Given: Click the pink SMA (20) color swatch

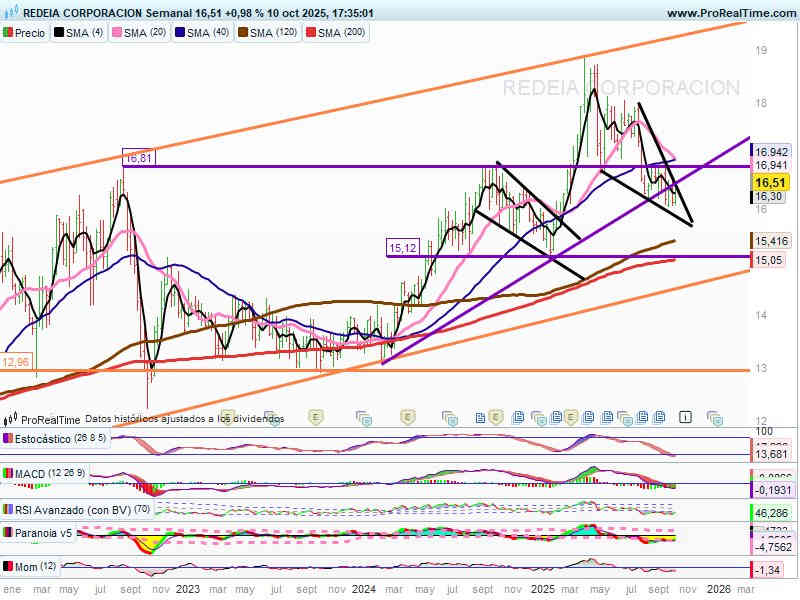Looking at the screenshot, I should click(117, 33).
